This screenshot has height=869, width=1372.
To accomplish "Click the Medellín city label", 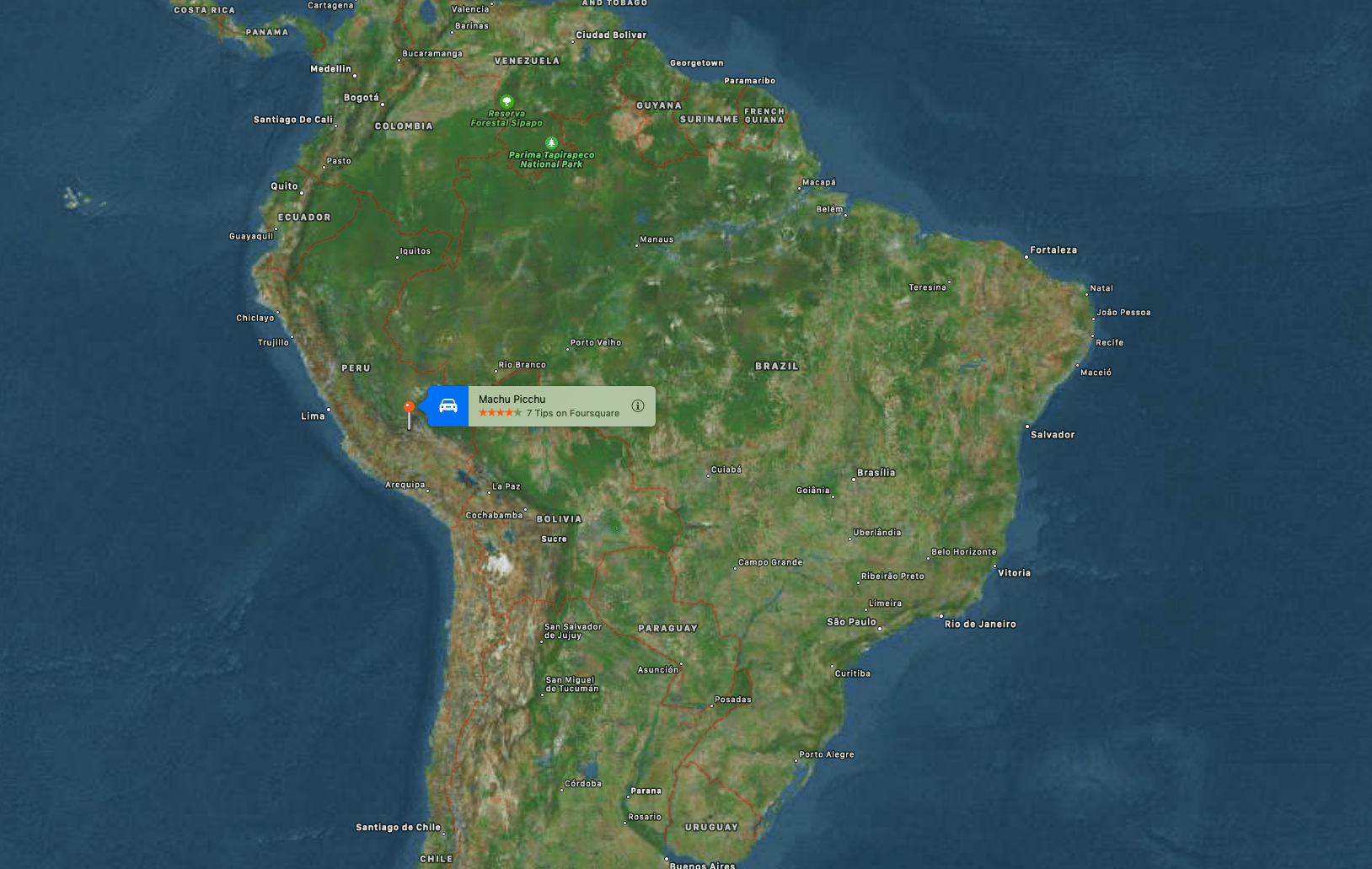I will (x=330, y=69).
